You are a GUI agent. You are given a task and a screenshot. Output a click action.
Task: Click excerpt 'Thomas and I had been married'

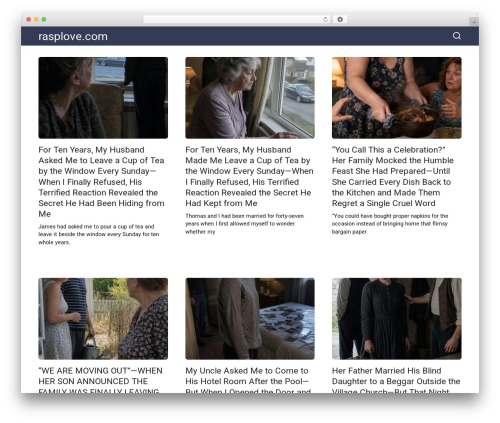pyautogui.click(x=245, y=224)
